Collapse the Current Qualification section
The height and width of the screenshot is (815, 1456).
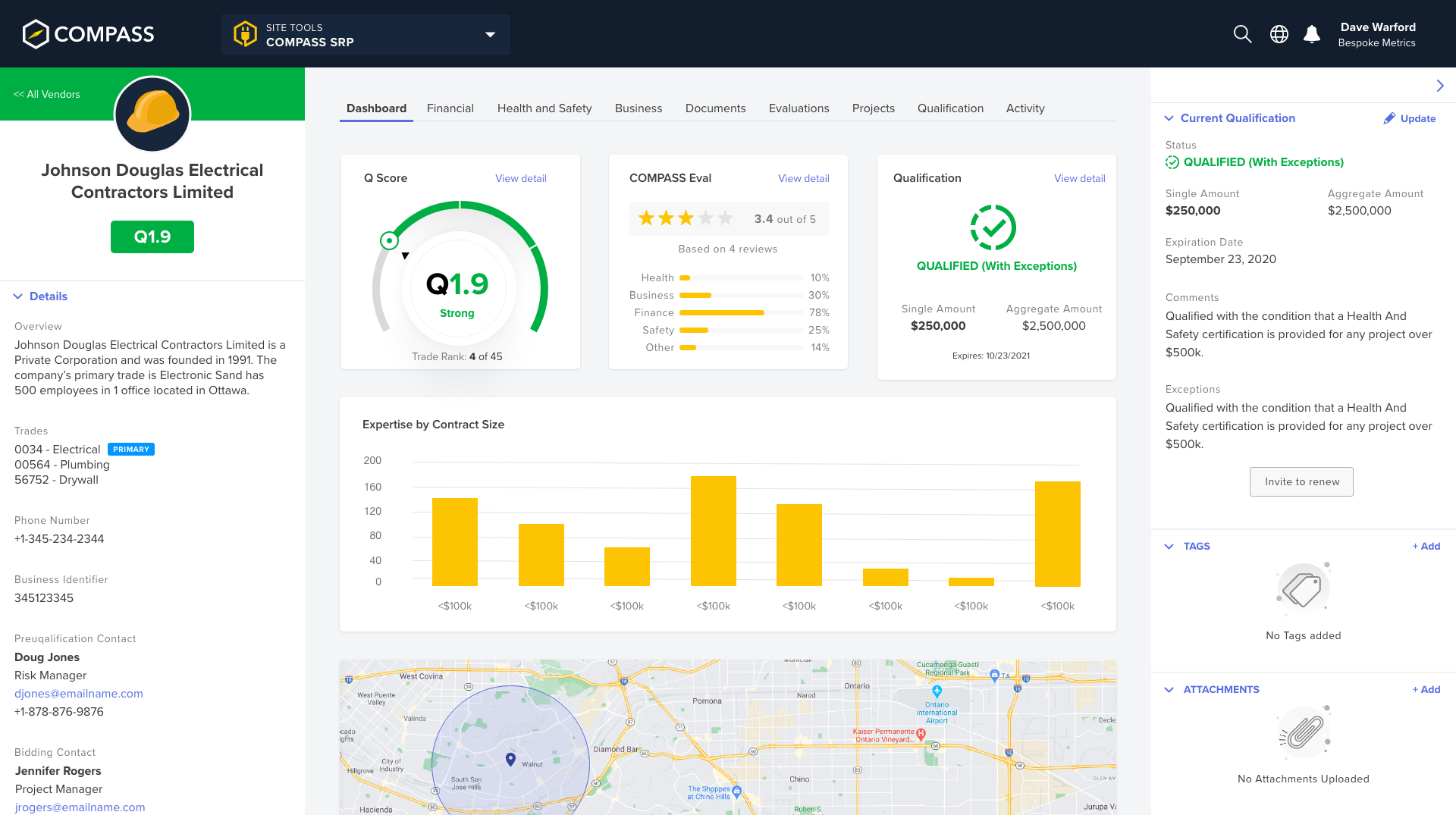point(1169,118)
